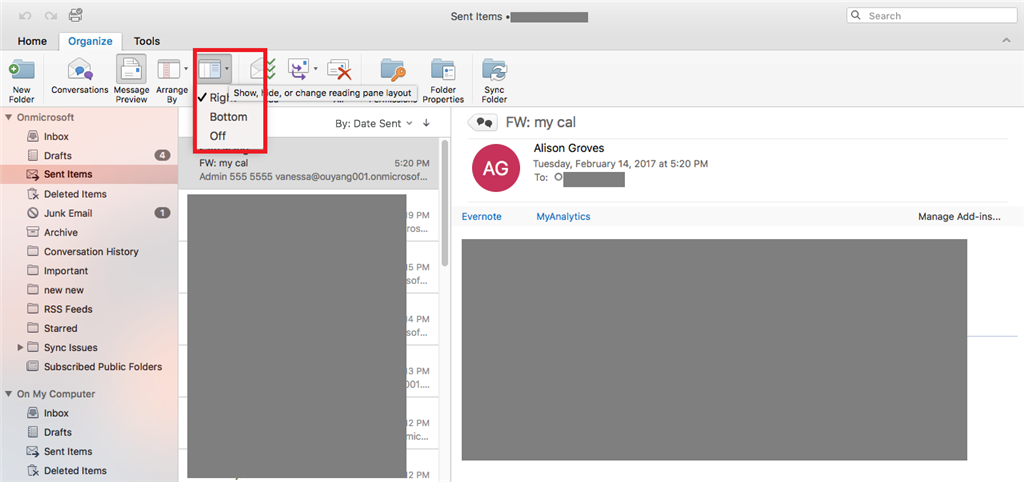
Task: Open the 'By: Date Sent' sort dropdown
Action: 374,123
